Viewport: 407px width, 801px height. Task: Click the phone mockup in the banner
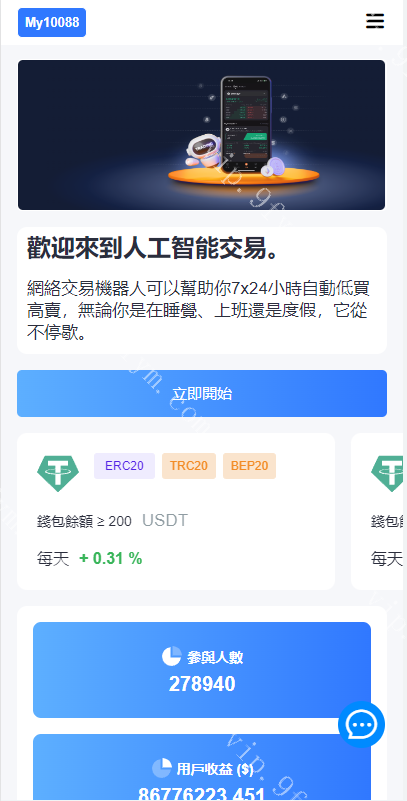click(246, 125)
